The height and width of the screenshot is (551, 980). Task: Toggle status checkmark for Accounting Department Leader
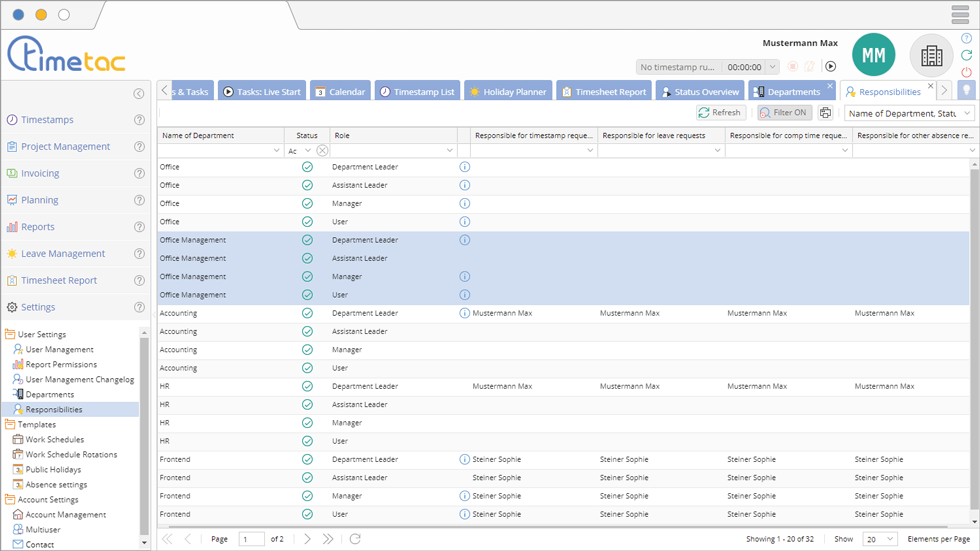pyautogui.click(x=307, y=313)
